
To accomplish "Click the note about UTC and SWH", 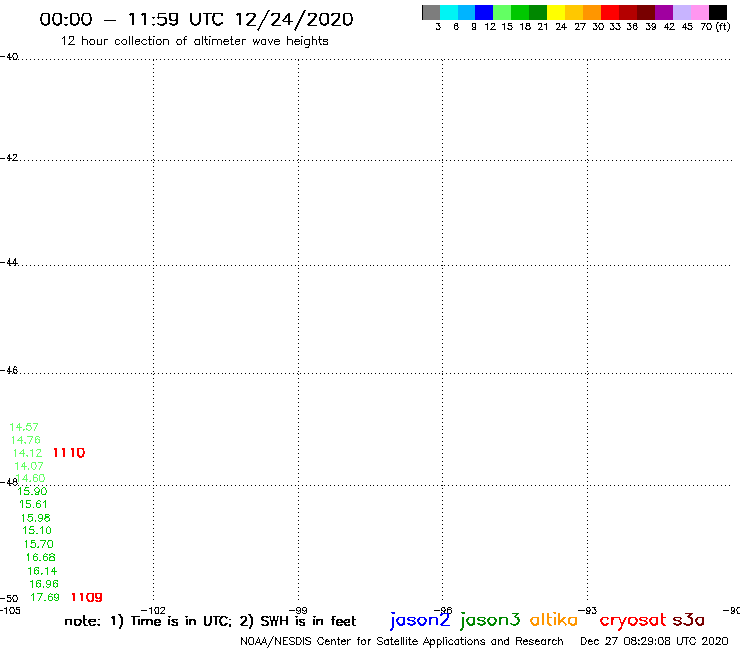I will [x=210, y=621].
